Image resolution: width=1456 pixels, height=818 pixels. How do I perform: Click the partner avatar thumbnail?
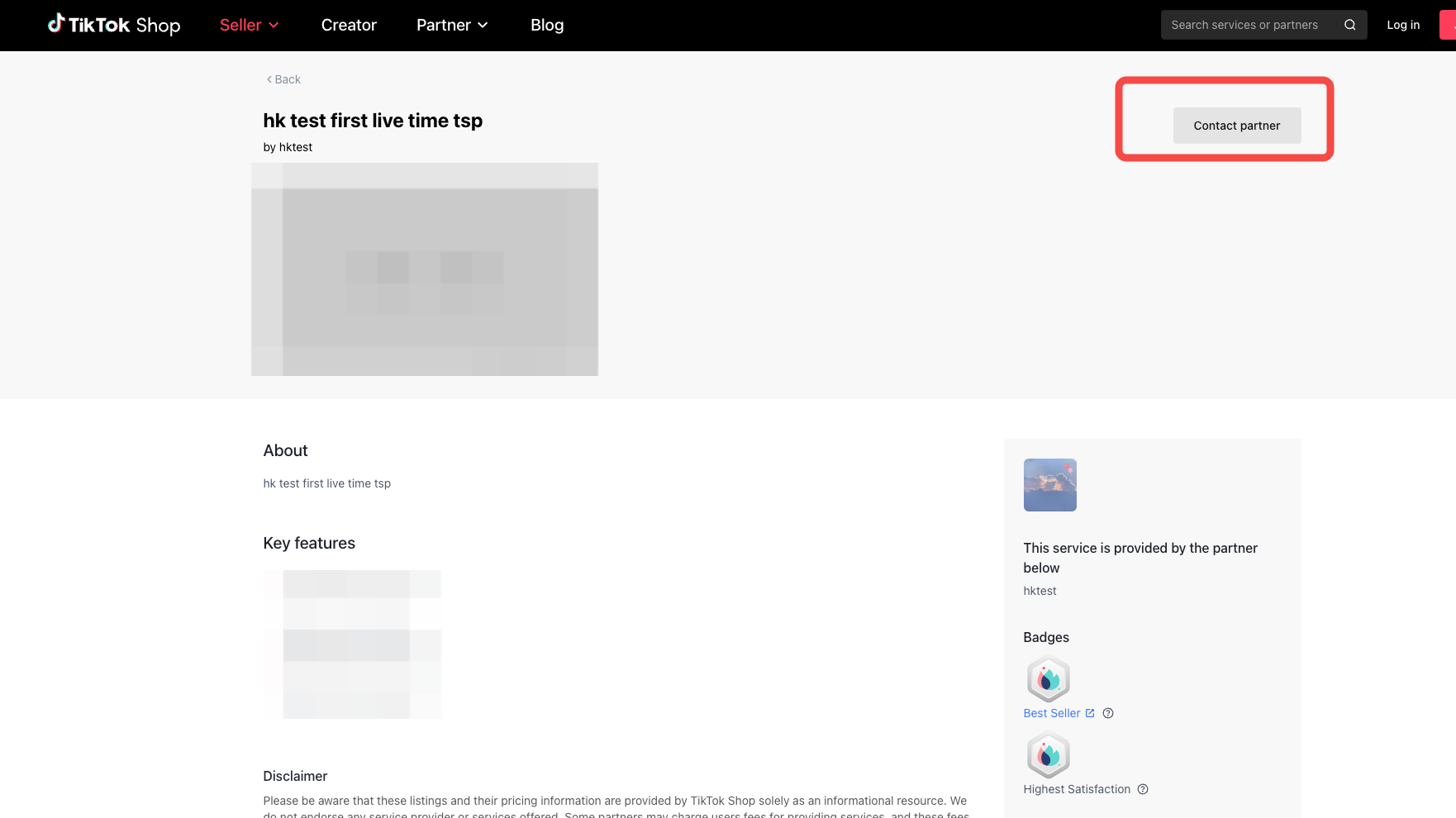[x=1049, y=485]
